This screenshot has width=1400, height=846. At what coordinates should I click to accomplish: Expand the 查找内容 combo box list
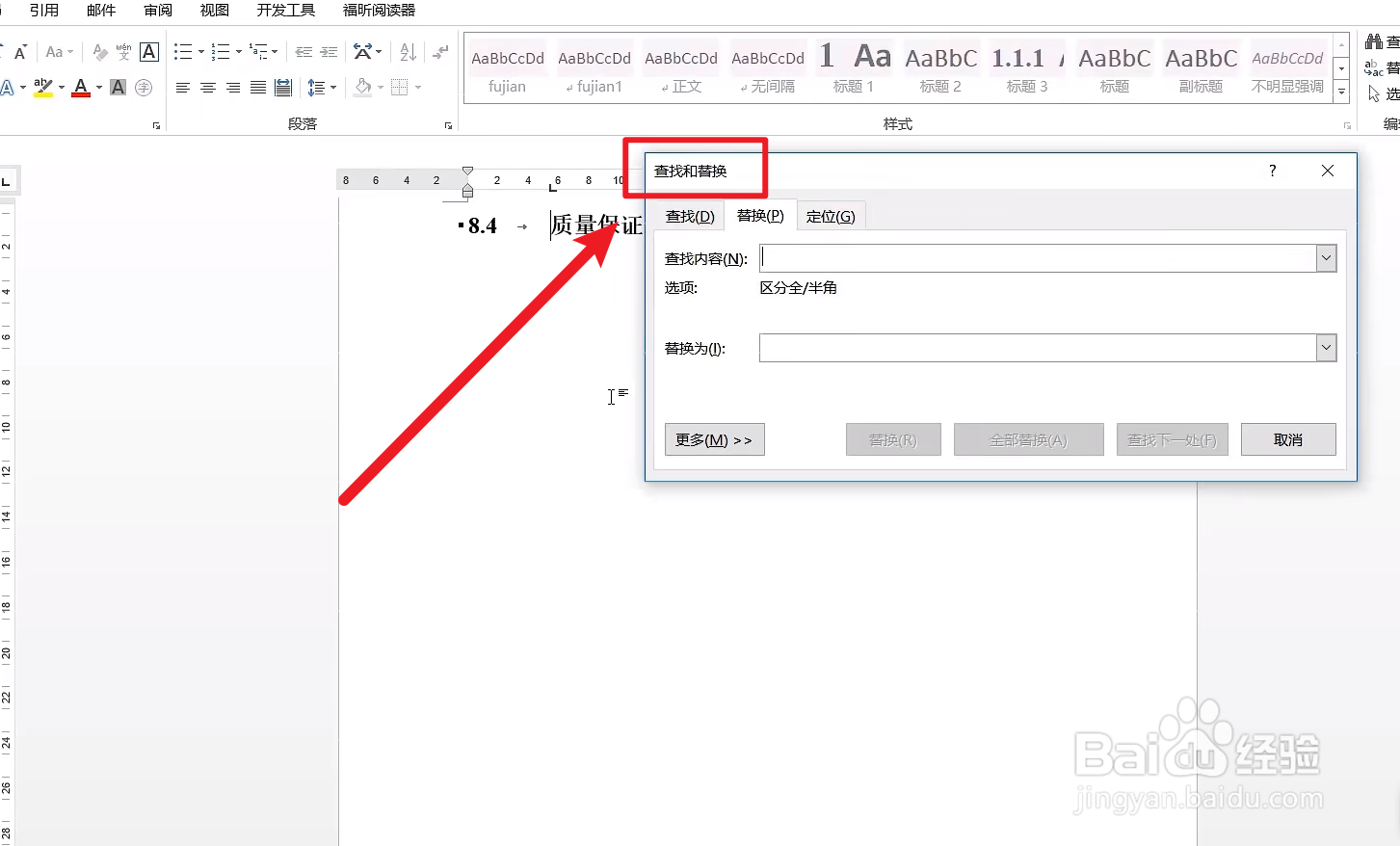coord(1326,258)
